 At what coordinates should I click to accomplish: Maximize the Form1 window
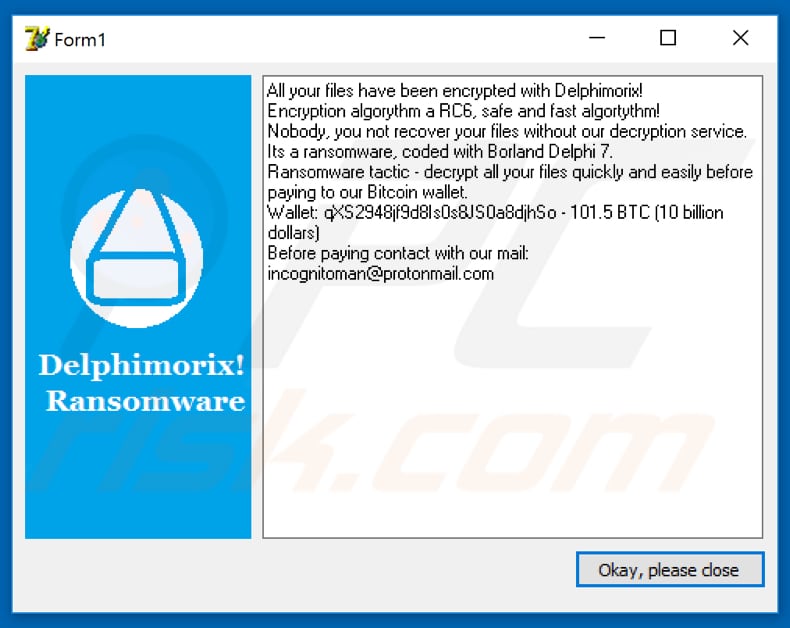click(x=668, y=38)
